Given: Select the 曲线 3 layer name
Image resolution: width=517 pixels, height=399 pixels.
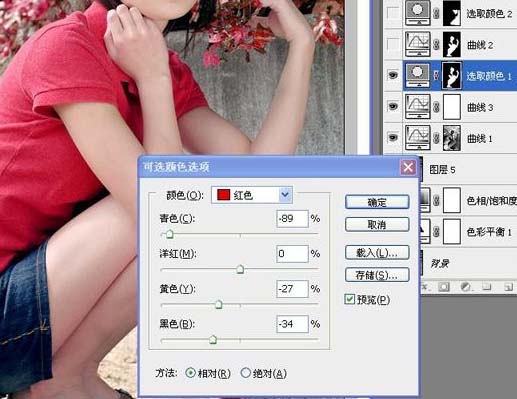Looking at the screenshot, I should [480, 107].
